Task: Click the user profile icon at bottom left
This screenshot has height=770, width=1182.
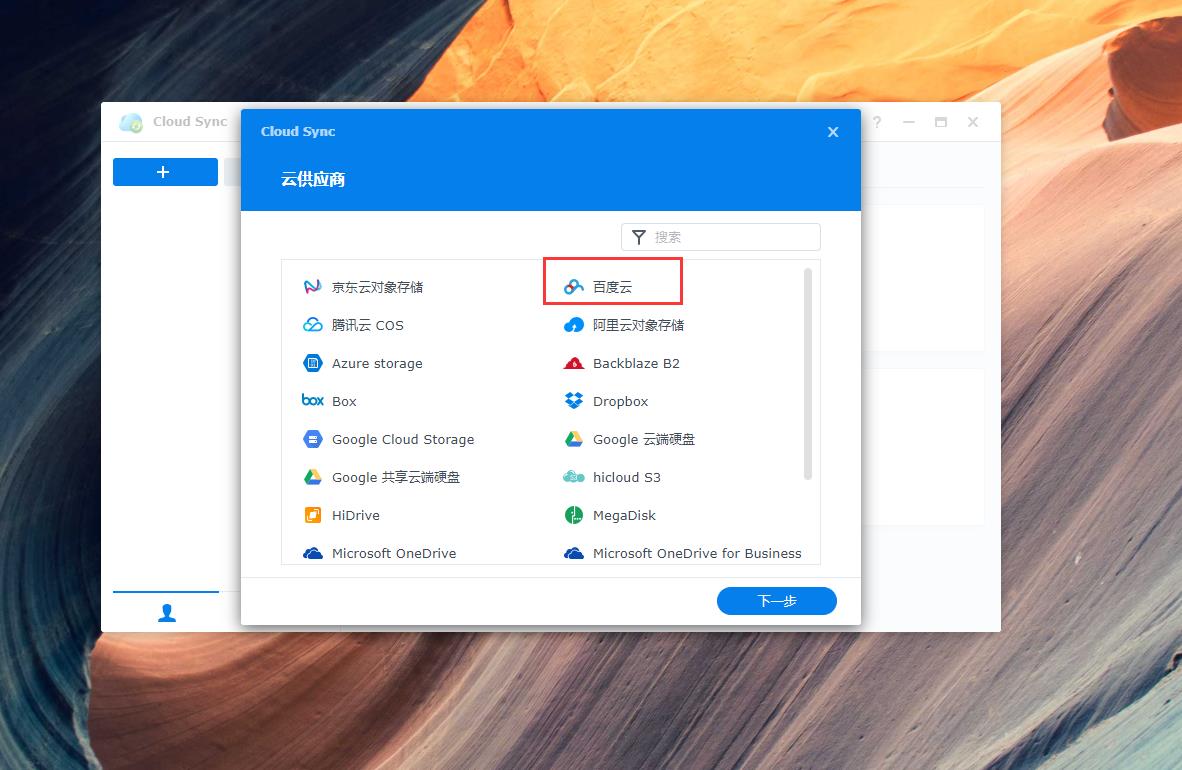Action: click(167, 613)
